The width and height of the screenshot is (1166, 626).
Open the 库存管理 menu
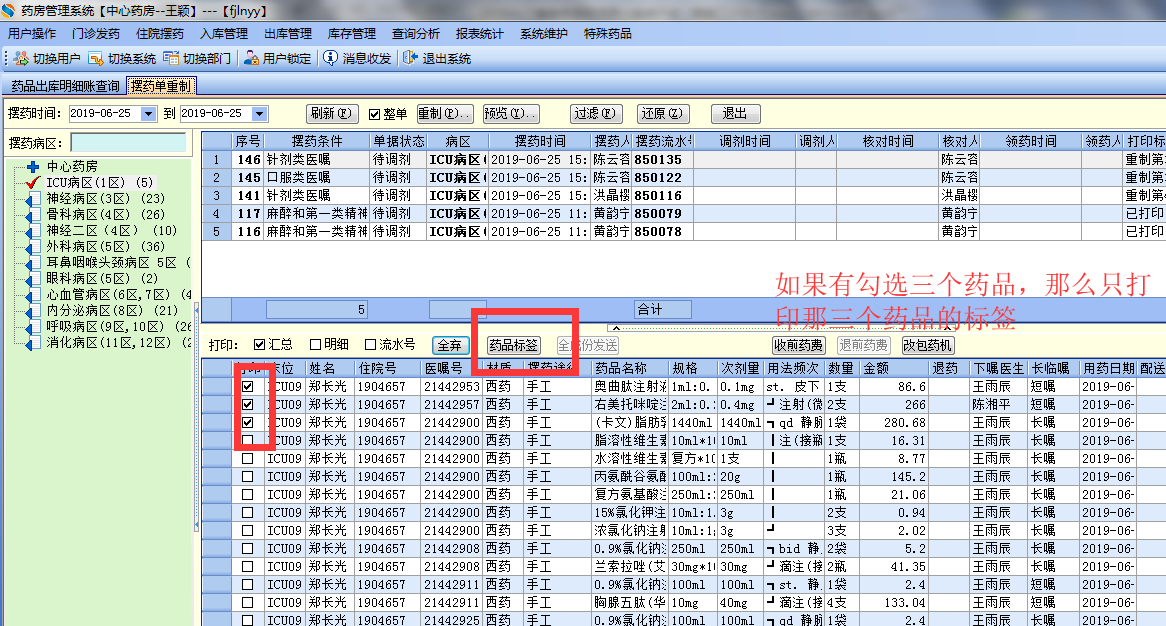click(352, 33)
